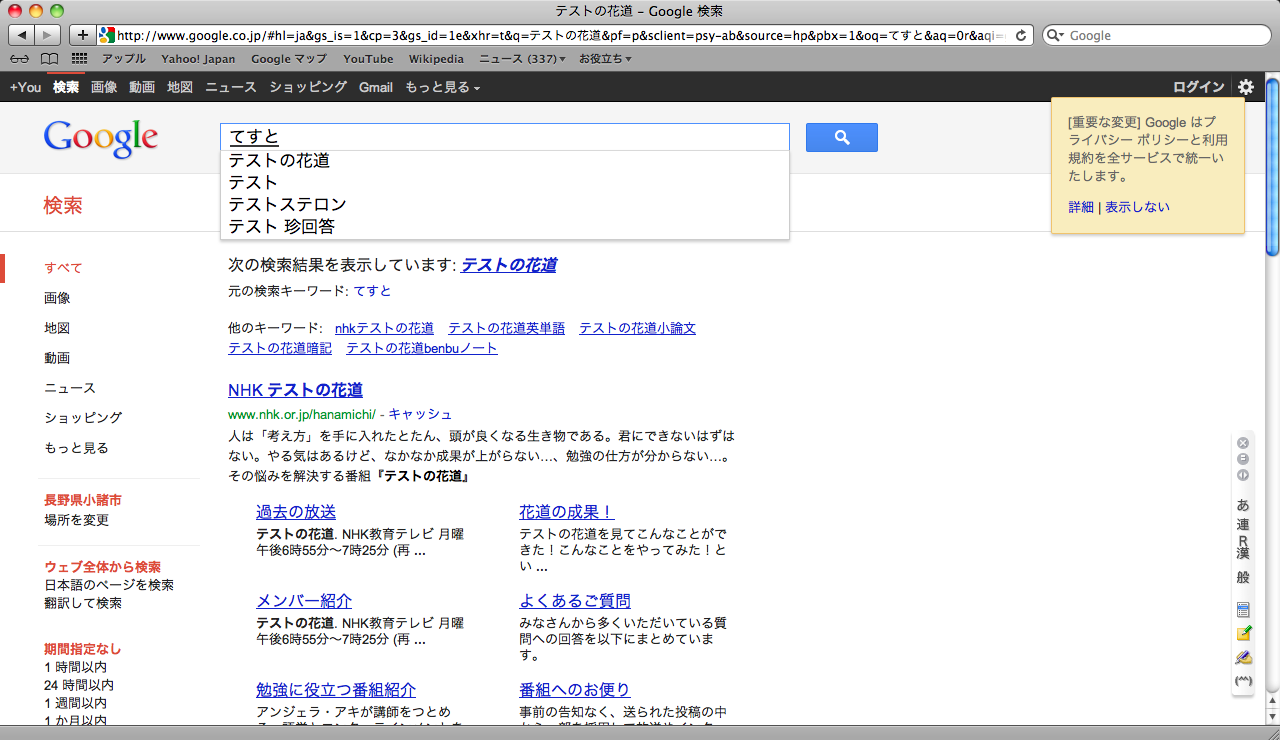Click 場所を変更 to change location
The image size is (1280, 740).
76,520
